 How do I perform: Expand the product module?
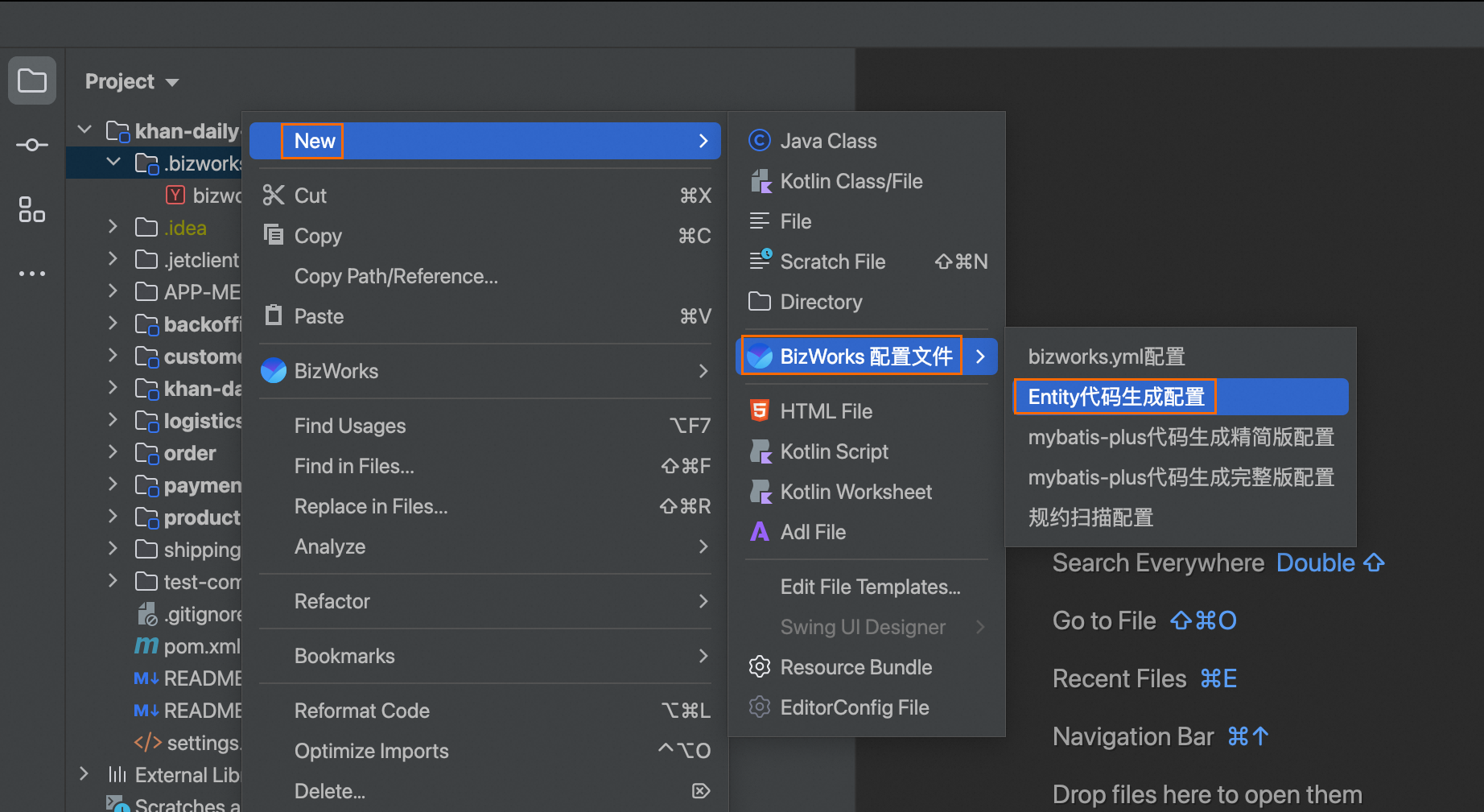point(113,517)
